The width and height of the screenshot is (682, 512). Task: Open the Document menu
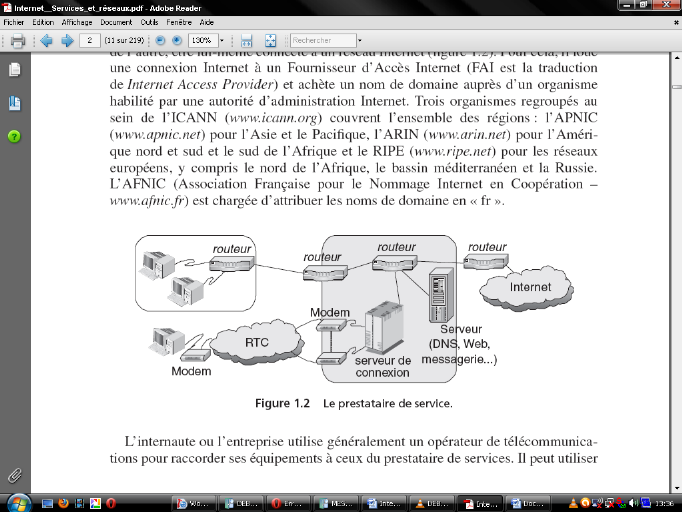(x=116, y=22)
